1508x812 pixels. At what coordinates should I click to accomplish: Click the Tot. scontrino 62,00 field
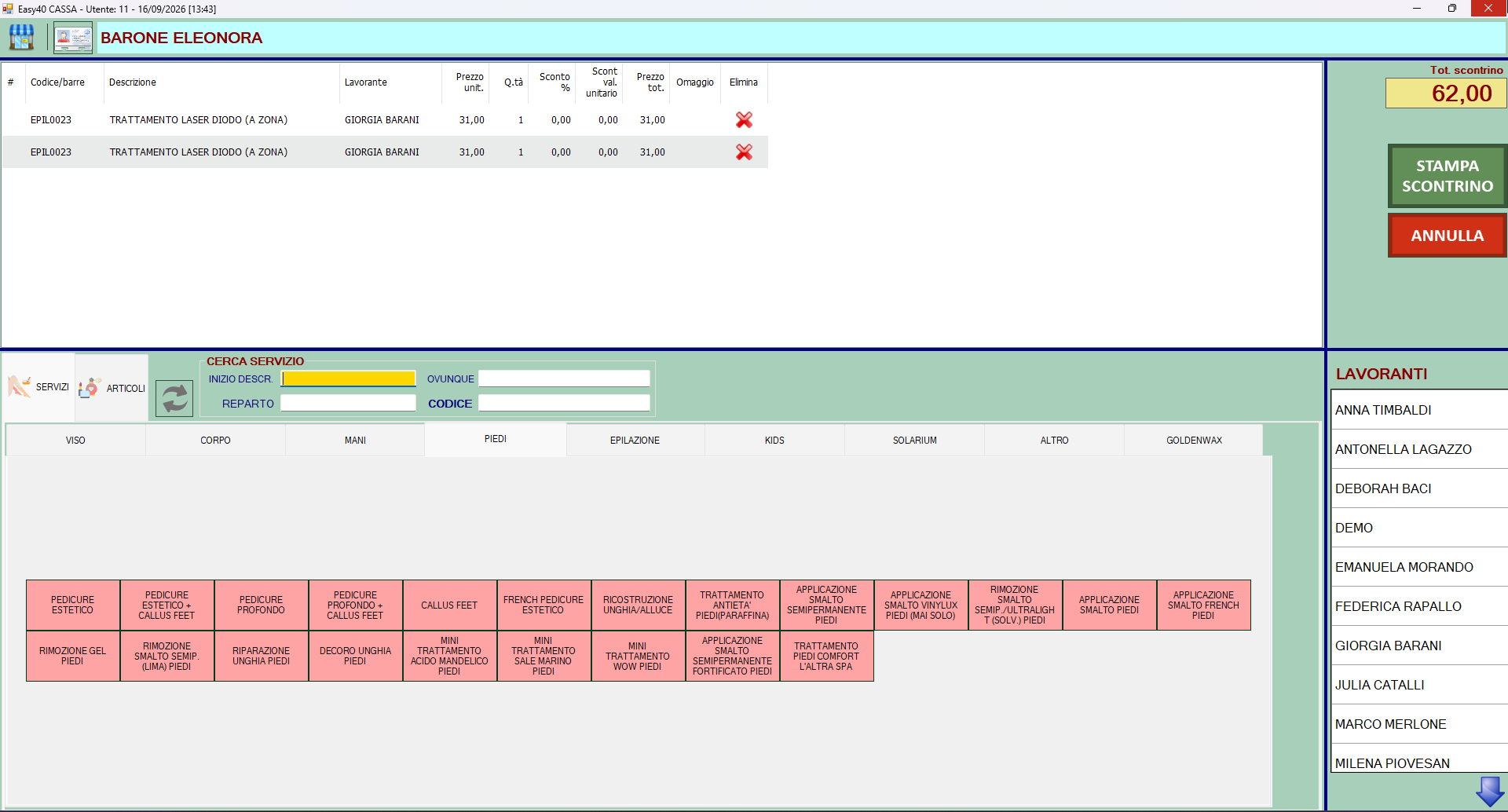point(1445,93)
